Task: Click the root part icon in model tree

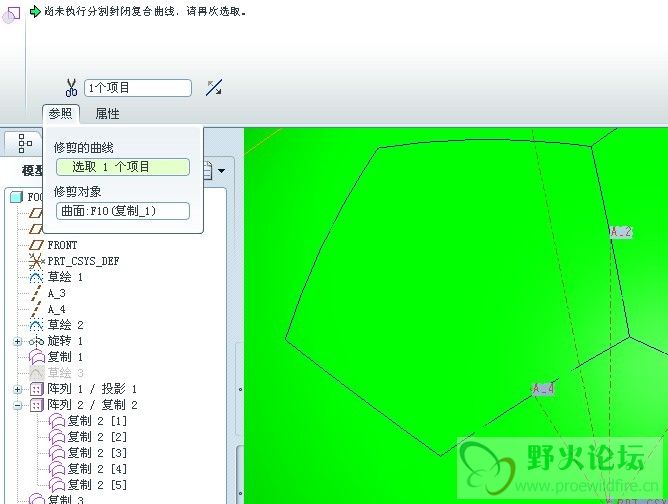Action: click(17, 197)
